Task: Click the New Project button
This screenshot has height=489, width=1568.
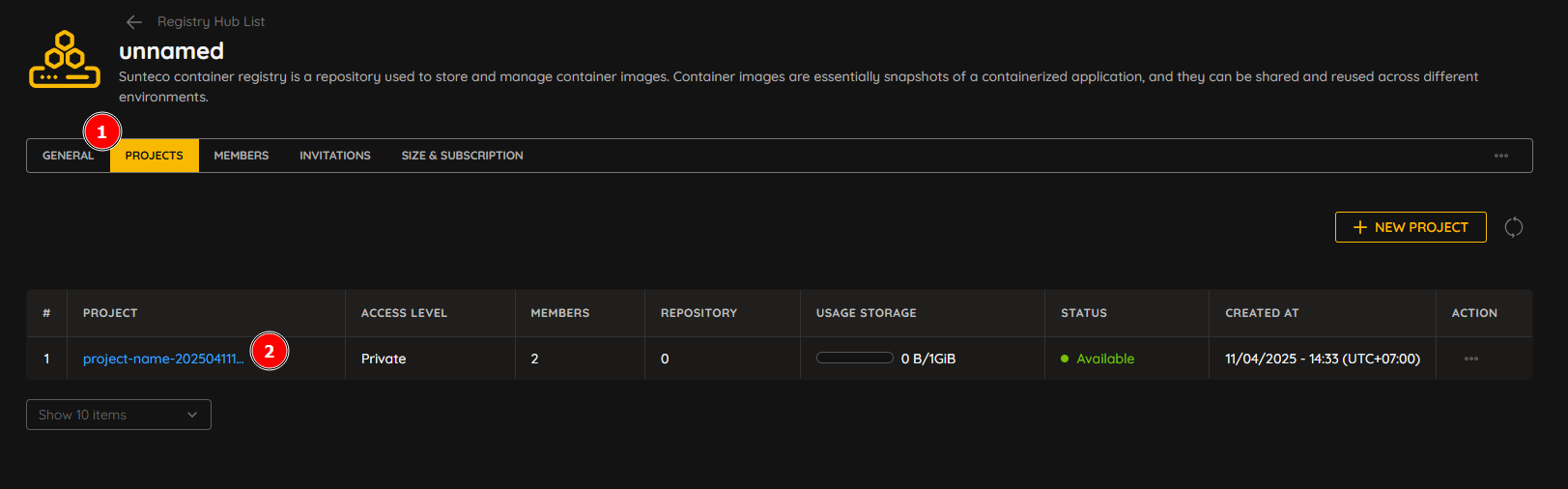Action: [x=1411, y=227]
